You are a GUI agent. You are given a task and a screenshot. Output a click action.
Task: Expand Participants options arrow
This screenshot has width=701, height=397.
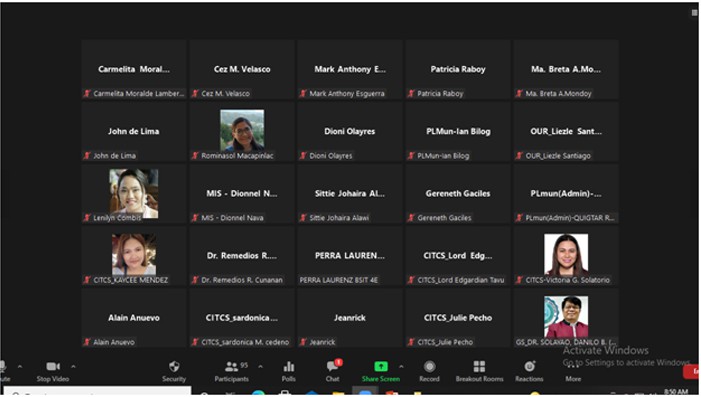tap(260, 367)
